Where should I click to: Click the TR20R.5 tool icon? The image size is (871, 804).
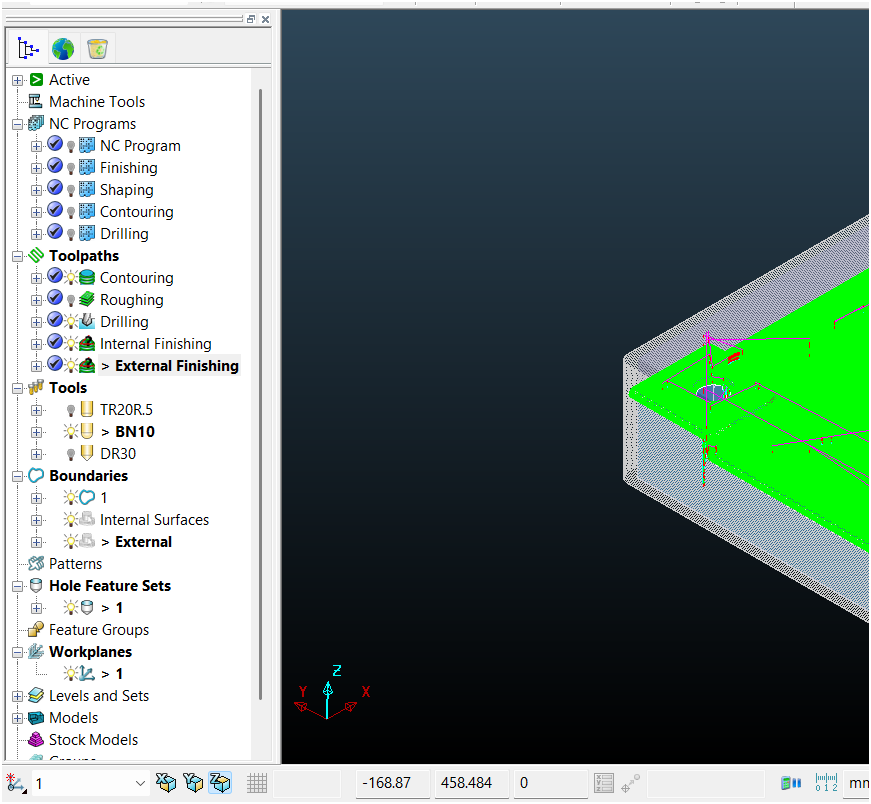[x=87, y=410]
